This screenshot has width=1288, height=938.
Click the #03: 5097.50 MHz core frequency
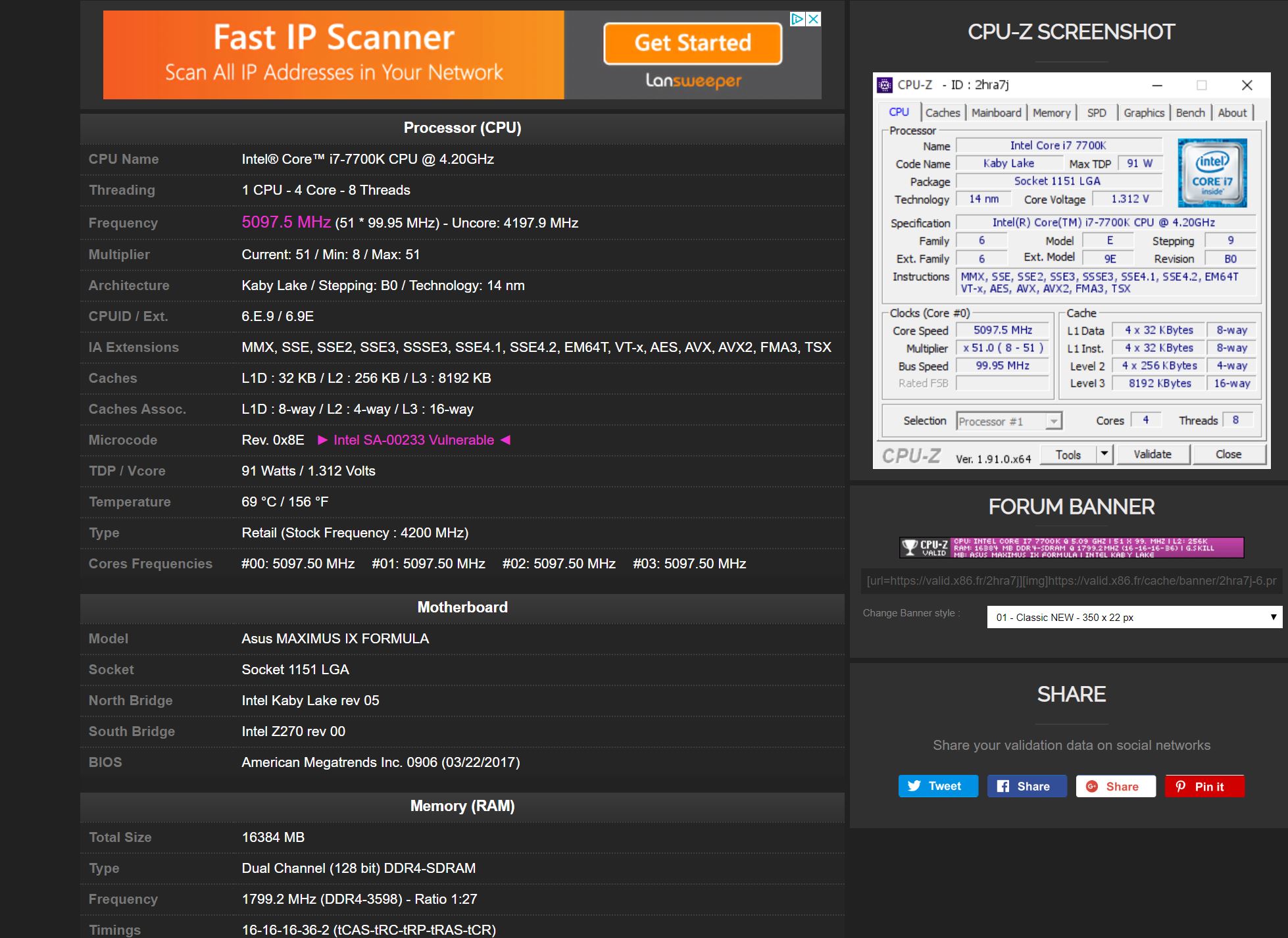tap(689, 564)
